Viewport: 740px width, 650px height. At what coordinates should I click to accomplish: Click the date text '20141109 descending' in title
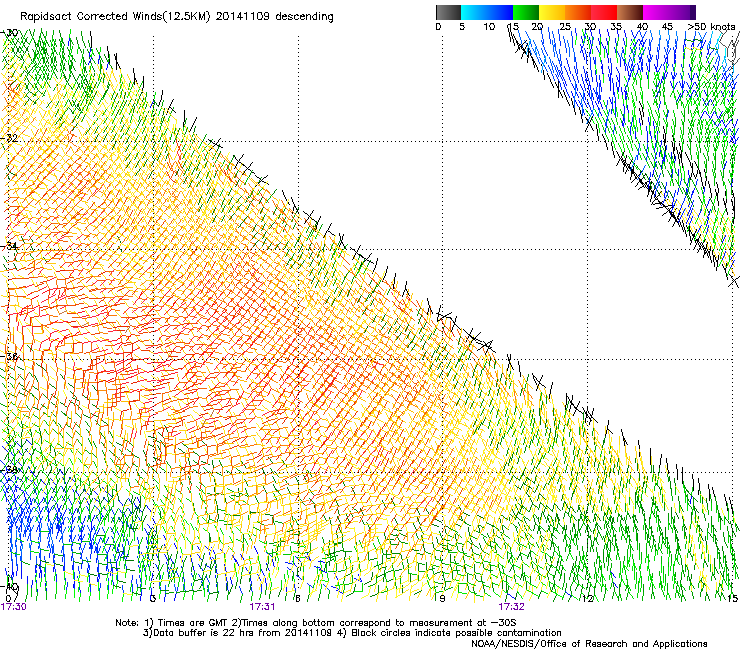click(274, 17)
